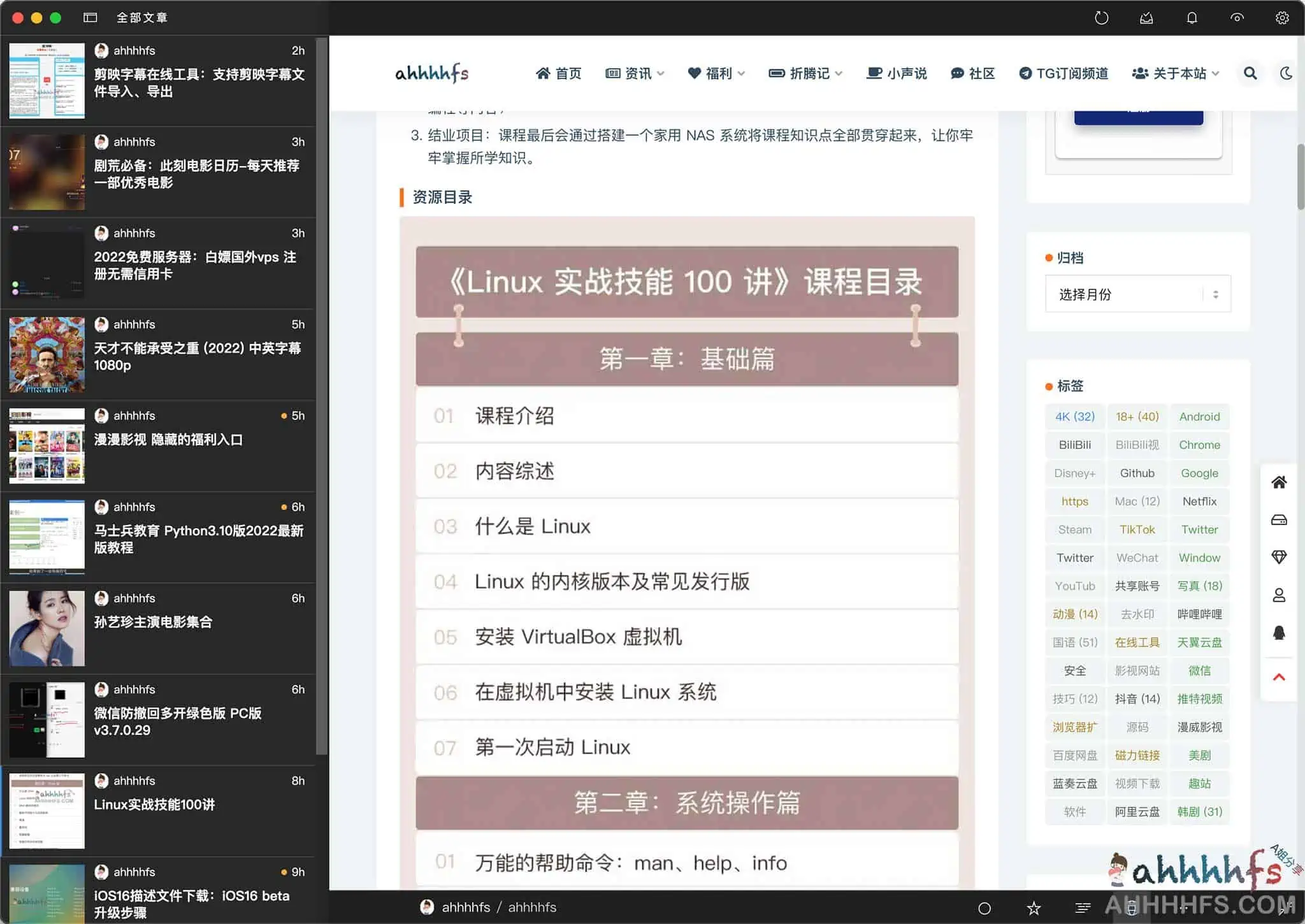The image size is (1305, 924).
Task: Select 首页 in the site navigation
Action: point(559,73)
